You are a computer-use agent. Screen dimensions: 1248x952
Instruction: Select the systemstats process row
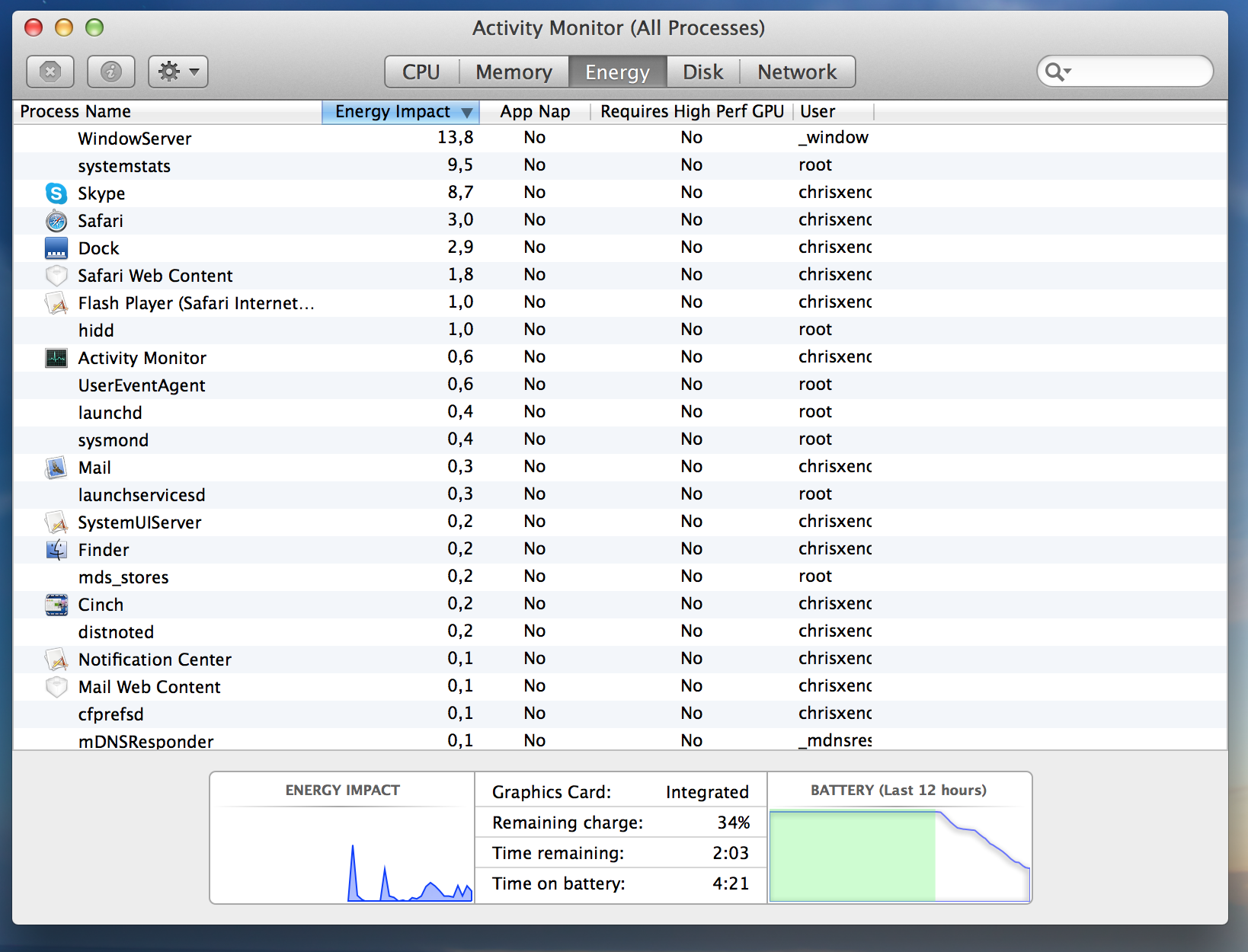coord(619,166)
